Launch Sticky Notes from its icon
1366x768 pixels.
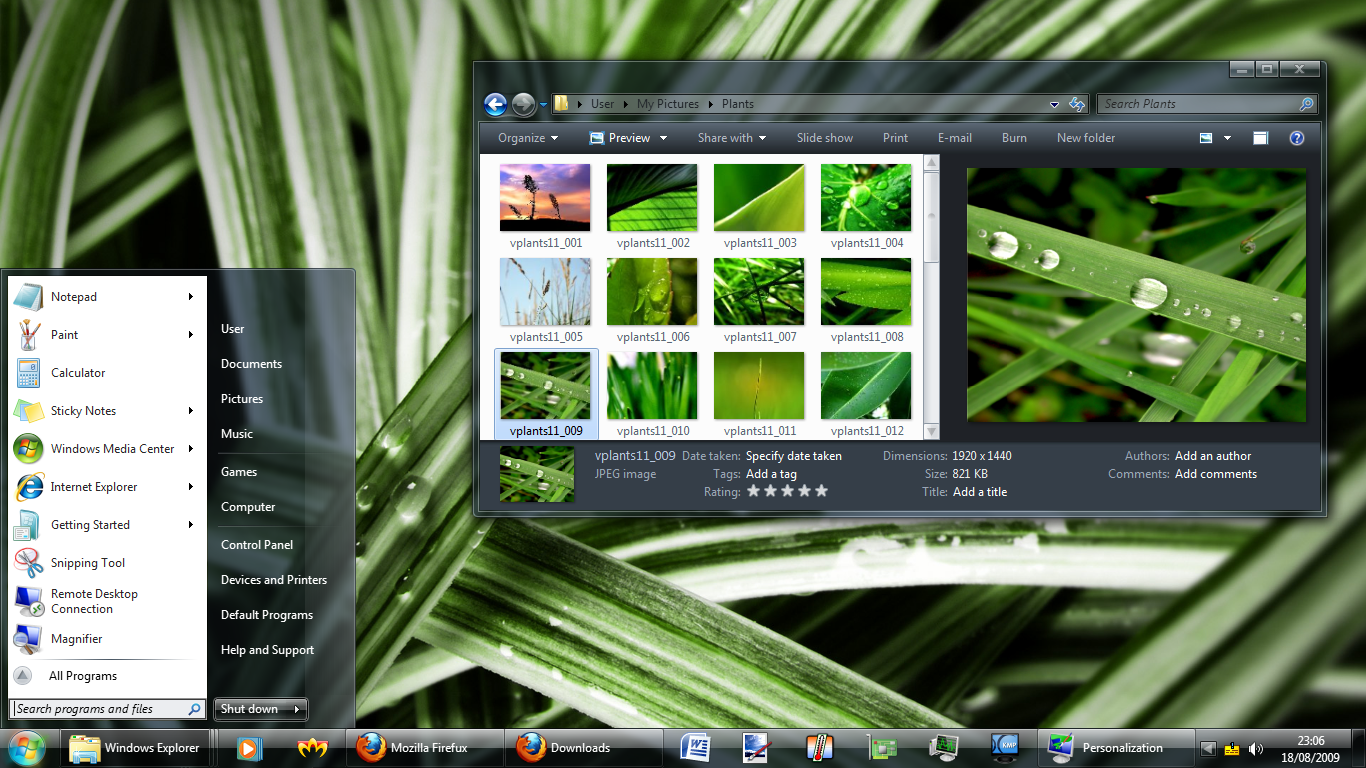coord(28,411)
